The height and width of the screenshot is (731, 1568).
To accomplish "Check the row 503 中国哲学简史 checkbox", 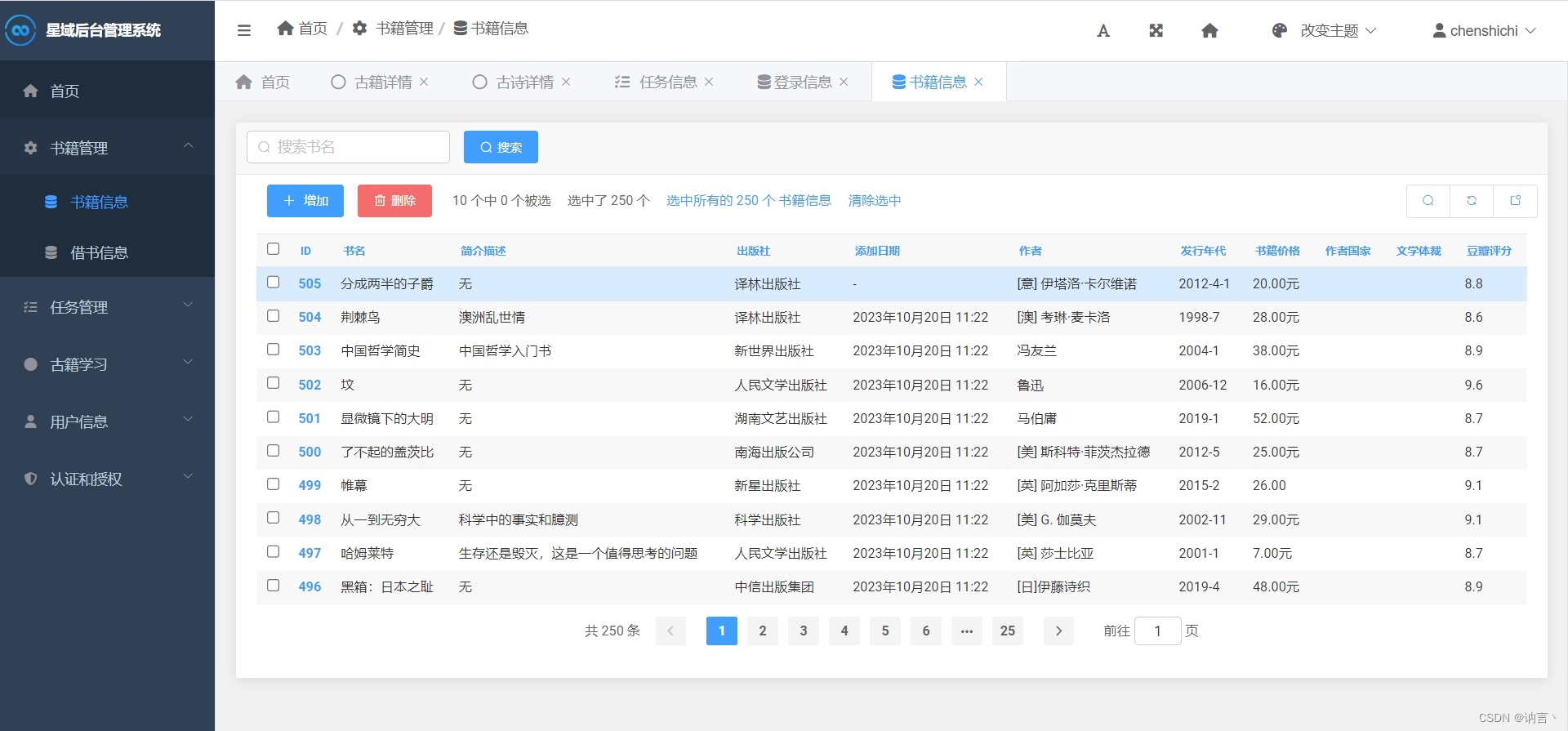I will [274, 350].
